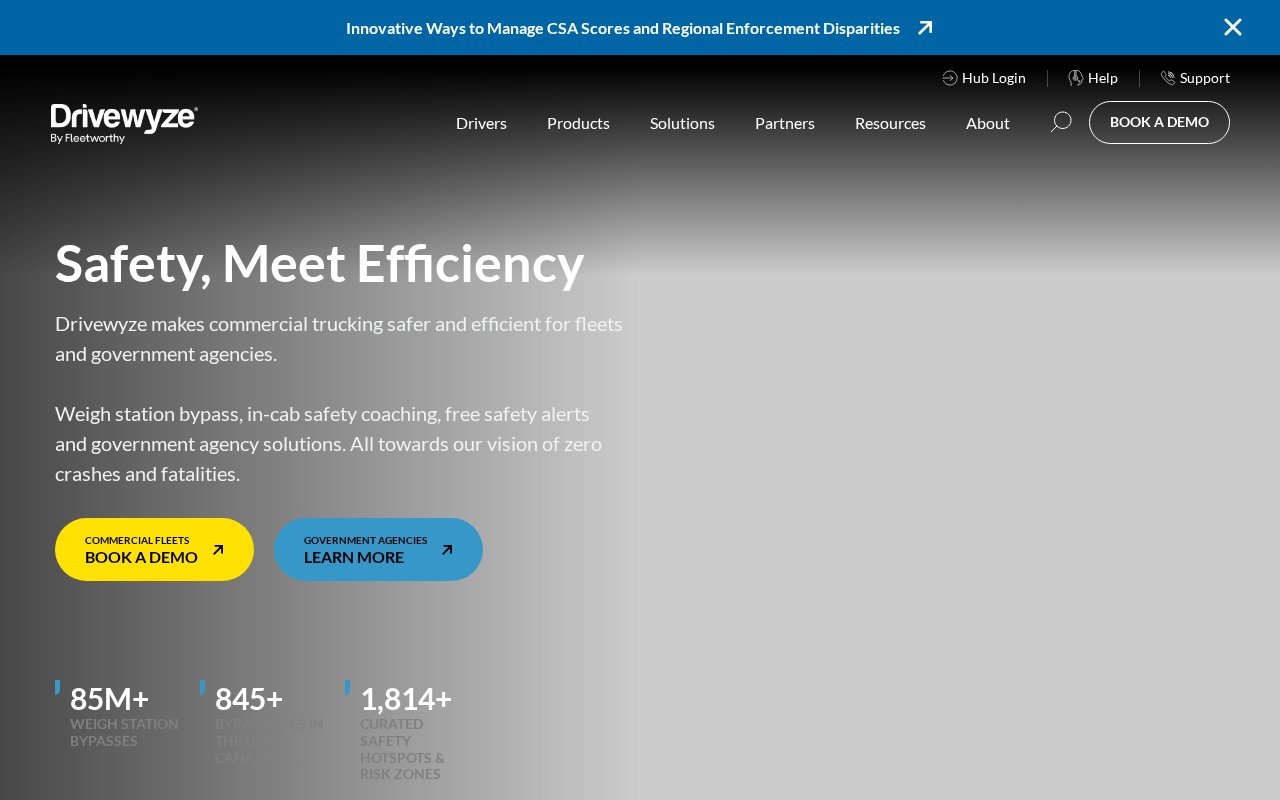Viewport: 1280px width, 800px height.
Task: Click the yellow Commercial Fleets Book a Demo button
Action: tap(154, 549)
